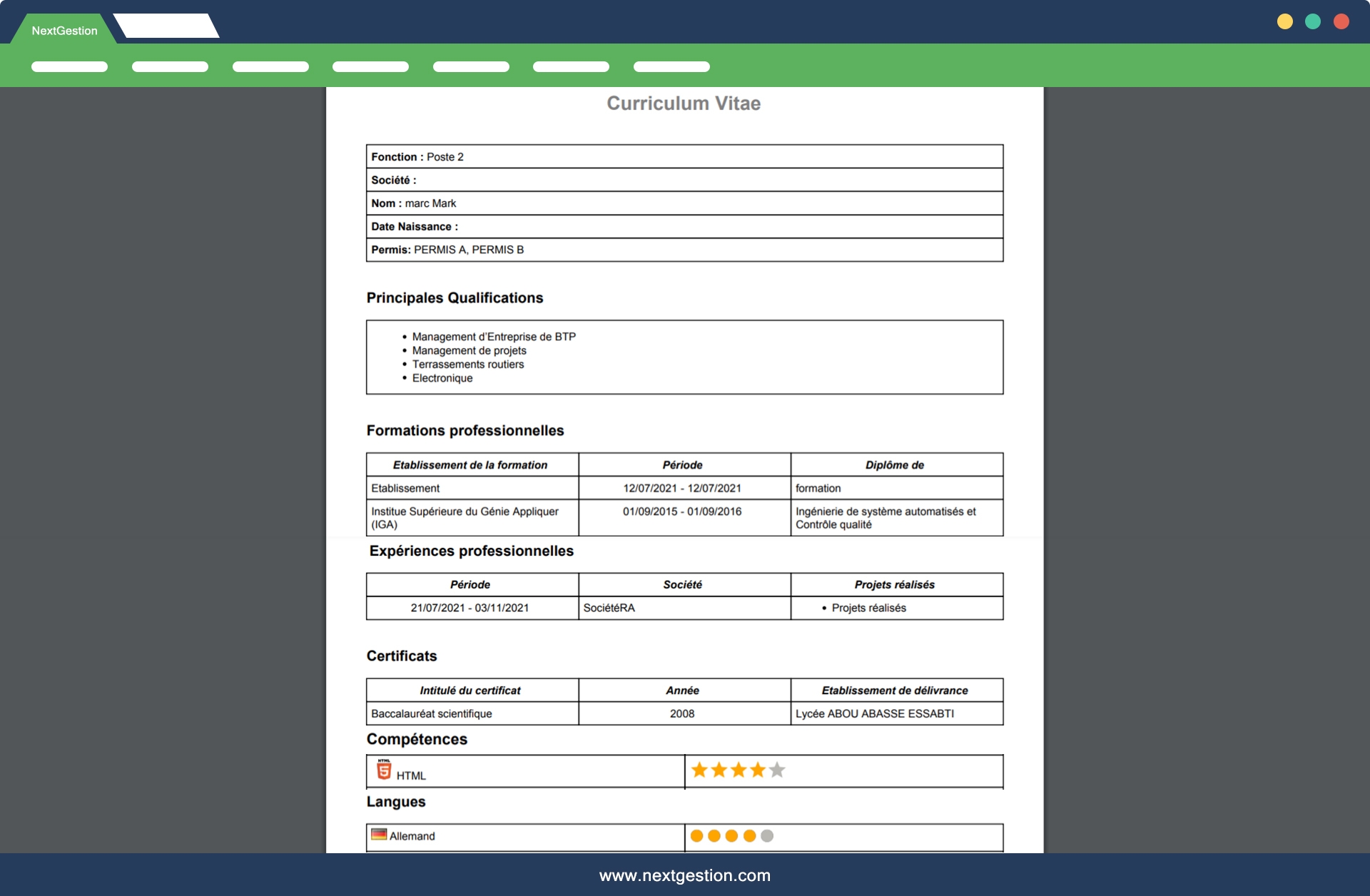This screenshot has height=896, width=1370.
Task: Select the NextGestion browser tab
Action: [x=64, y=31]
